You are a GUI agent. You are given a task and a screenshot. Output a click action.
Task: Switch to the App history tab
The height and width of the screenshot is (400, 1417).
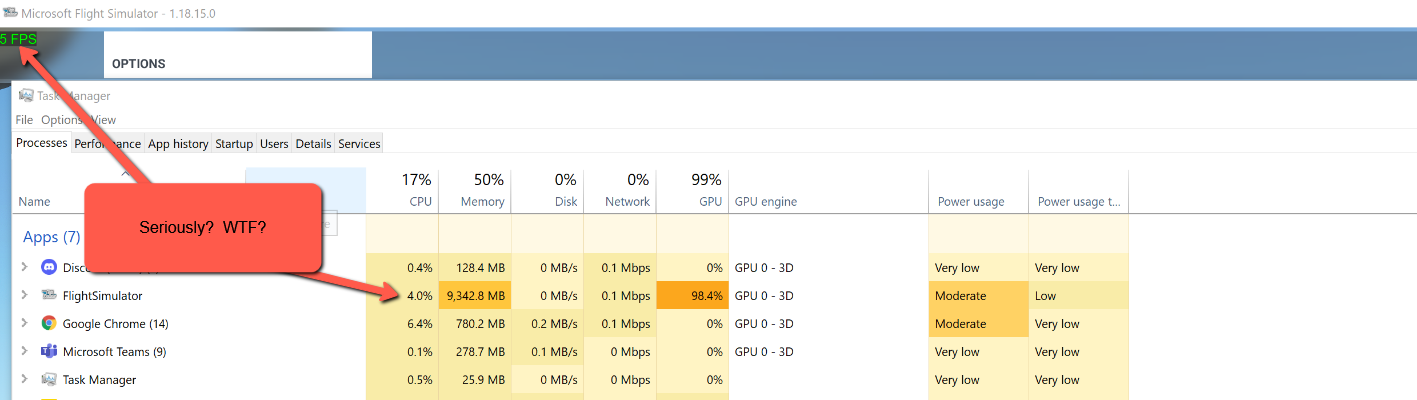(x=178, y=144)
